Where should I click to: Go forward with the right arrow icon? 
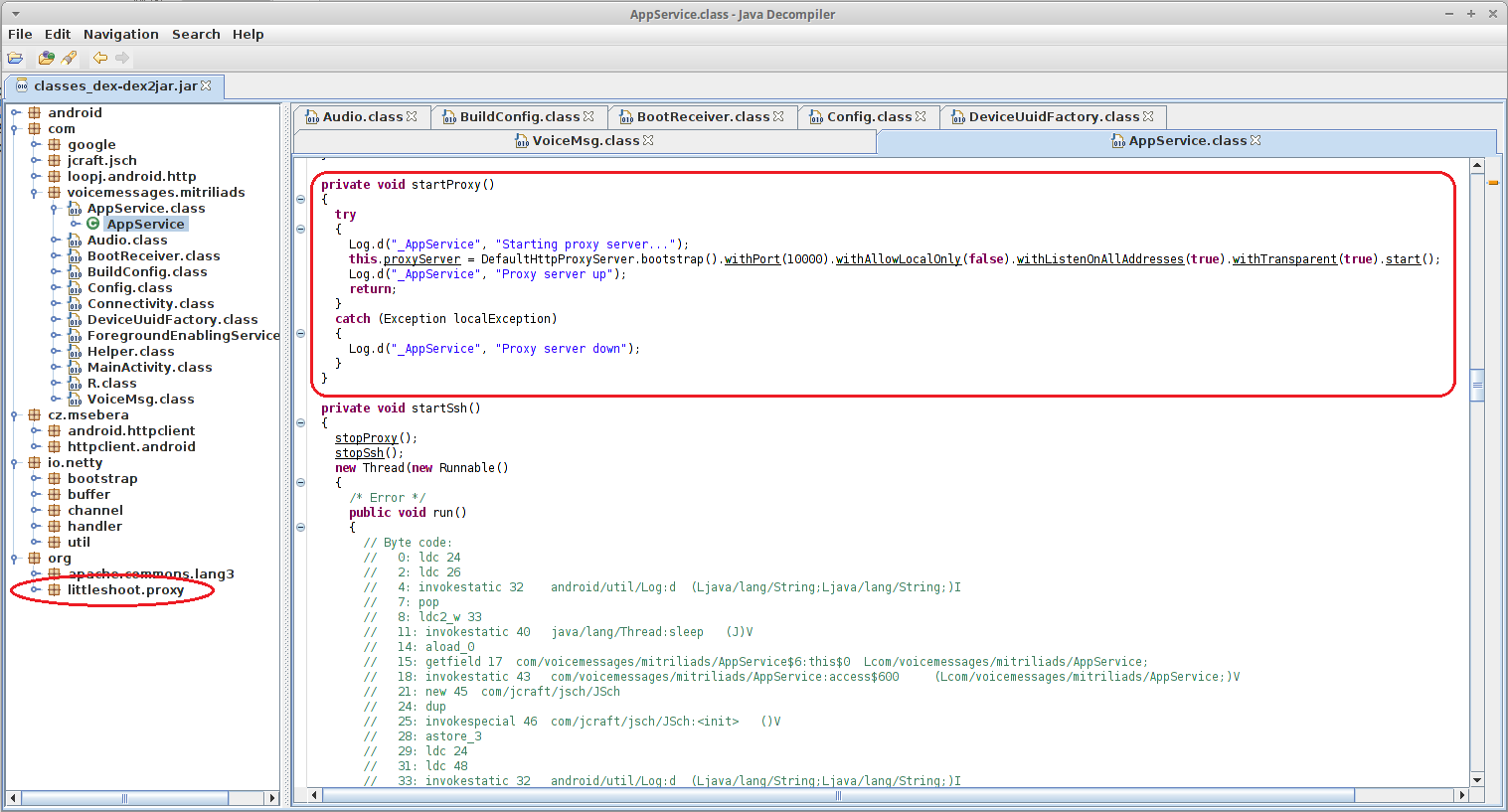[x=122, y=58]
